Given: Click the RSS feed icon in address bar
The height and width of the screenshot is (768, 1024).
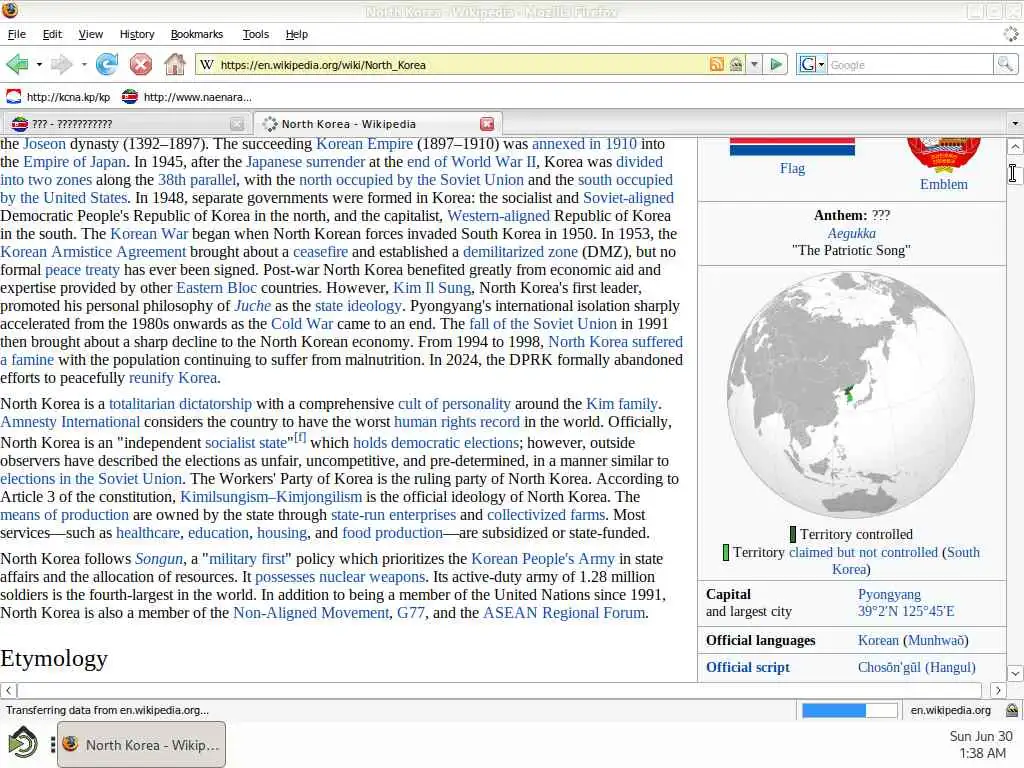Looking at the screenshot, I should pos(716,64).
